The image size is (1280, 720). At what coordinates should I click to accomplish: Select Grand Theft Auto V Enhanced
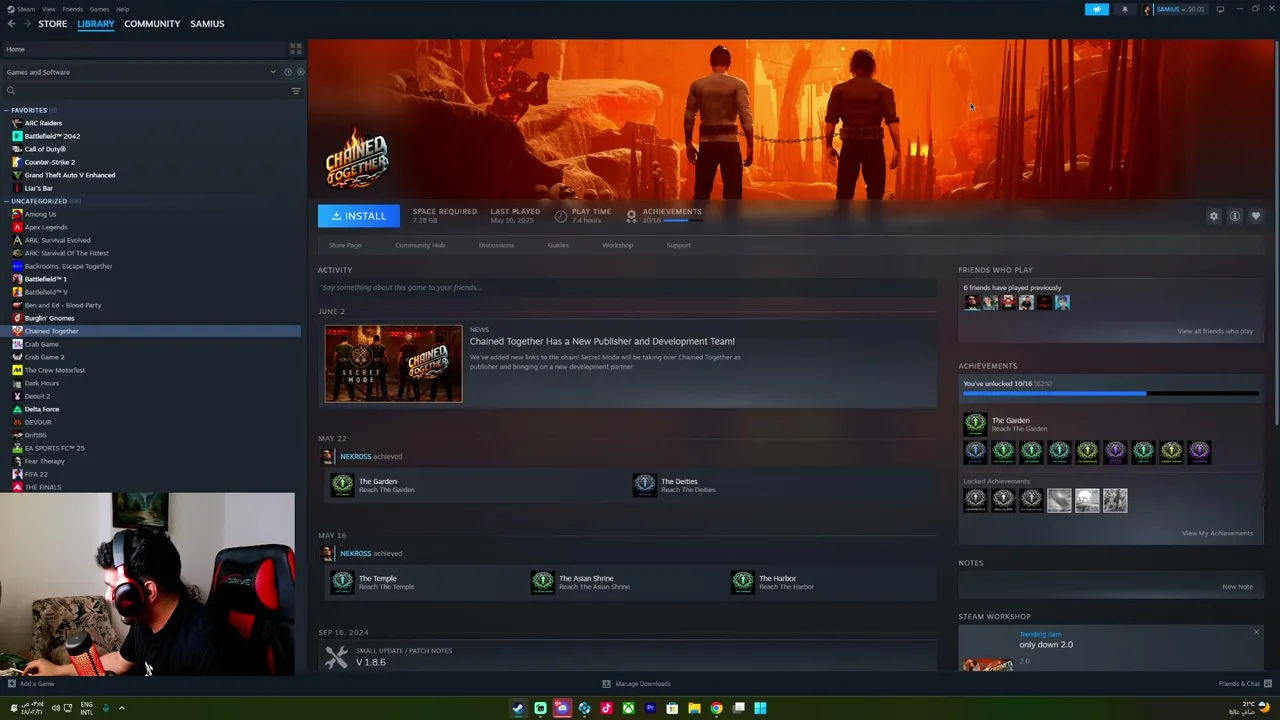pyautogui.click(x=70, y=175)
